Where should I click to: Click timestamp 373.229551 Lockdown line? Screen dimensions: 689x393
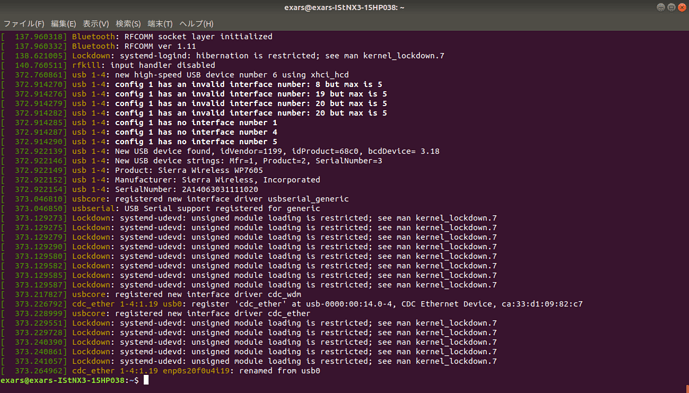[x=249, y=323]
